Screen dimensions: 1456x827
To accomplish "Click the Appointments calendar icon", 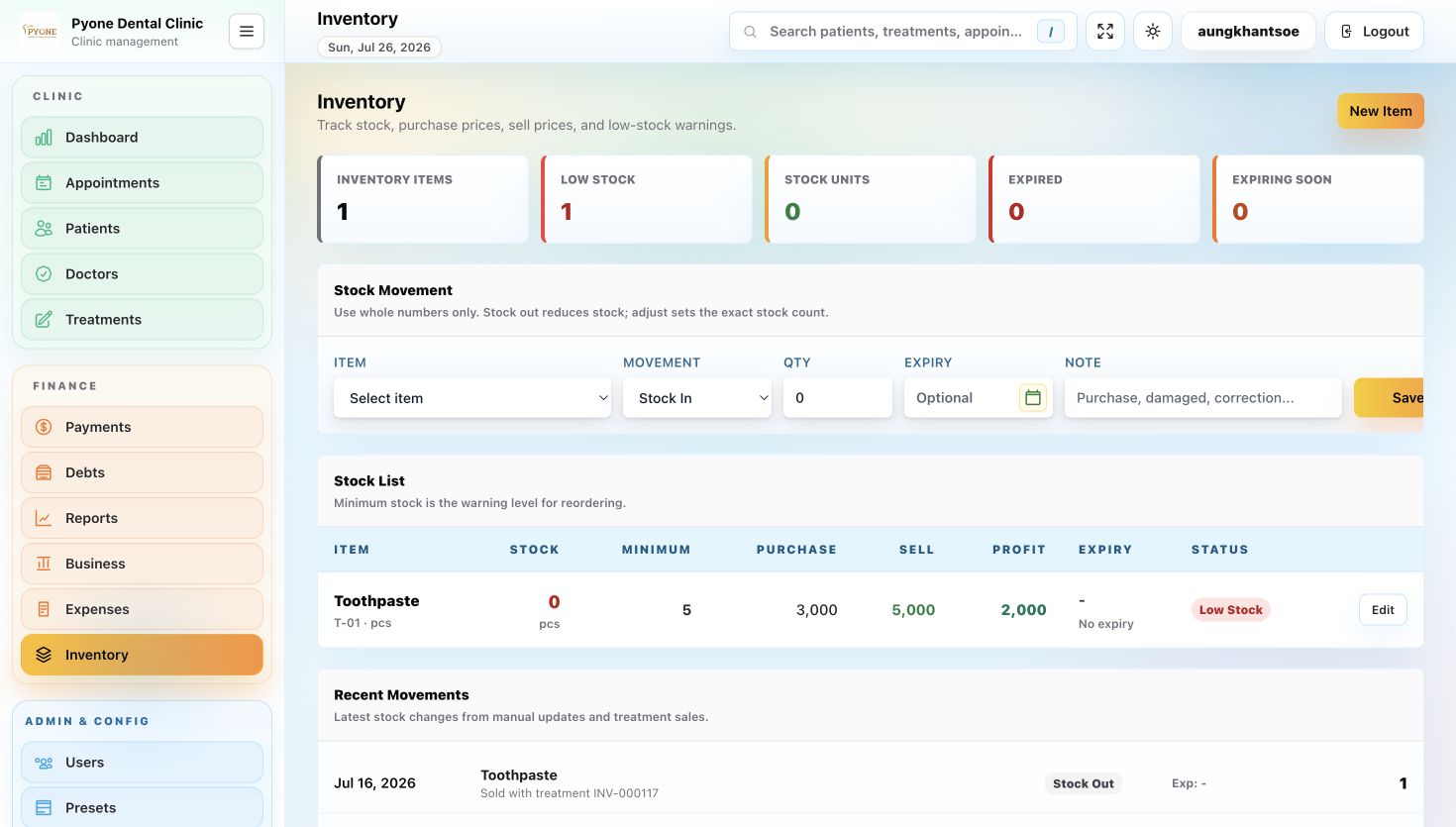I will pyautogui.click(x=44, y=183).
